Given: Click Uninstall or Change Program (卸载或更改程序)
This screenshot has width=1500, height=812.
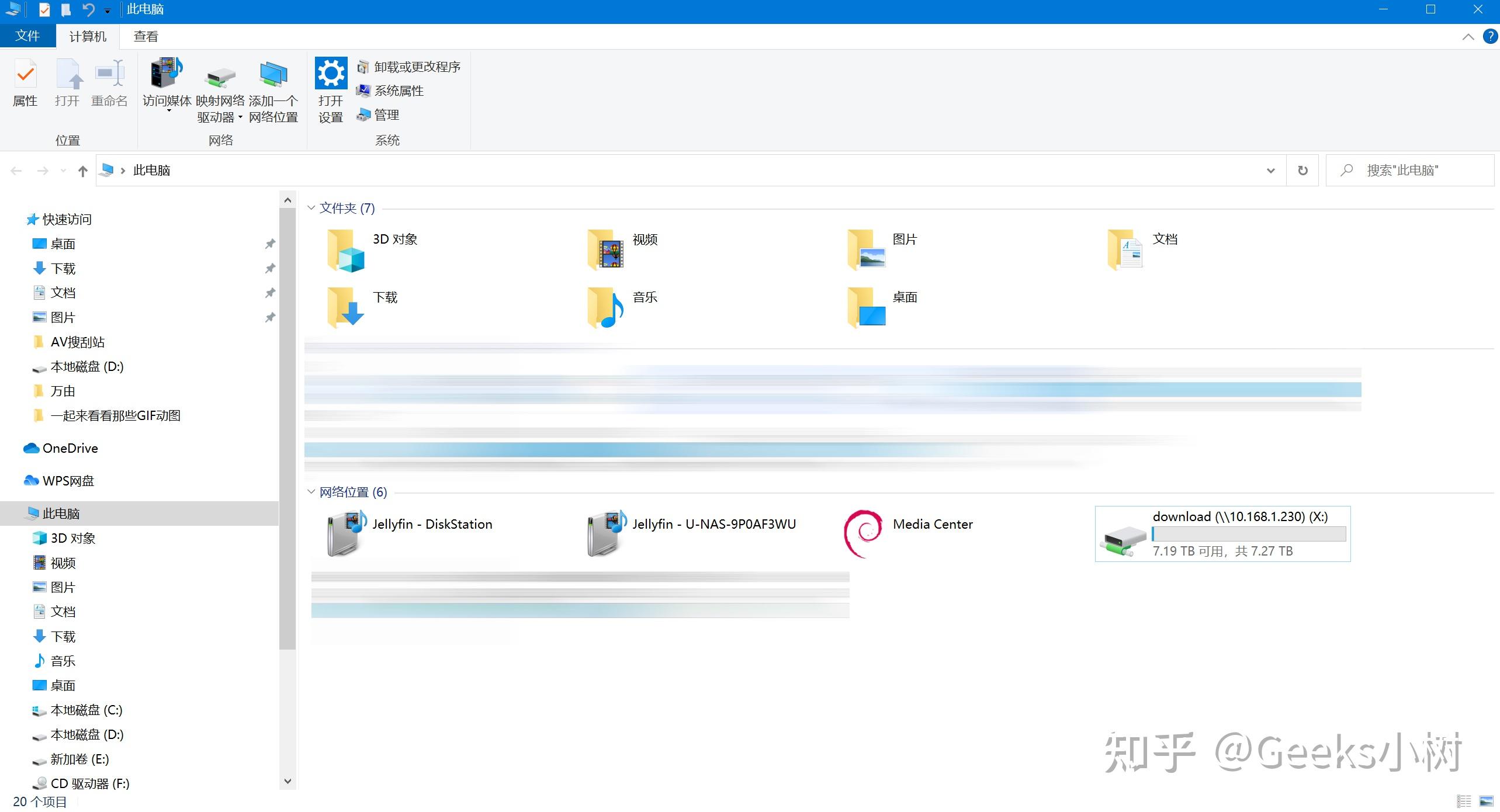Looking at the screenshot, I should [416, 67].
